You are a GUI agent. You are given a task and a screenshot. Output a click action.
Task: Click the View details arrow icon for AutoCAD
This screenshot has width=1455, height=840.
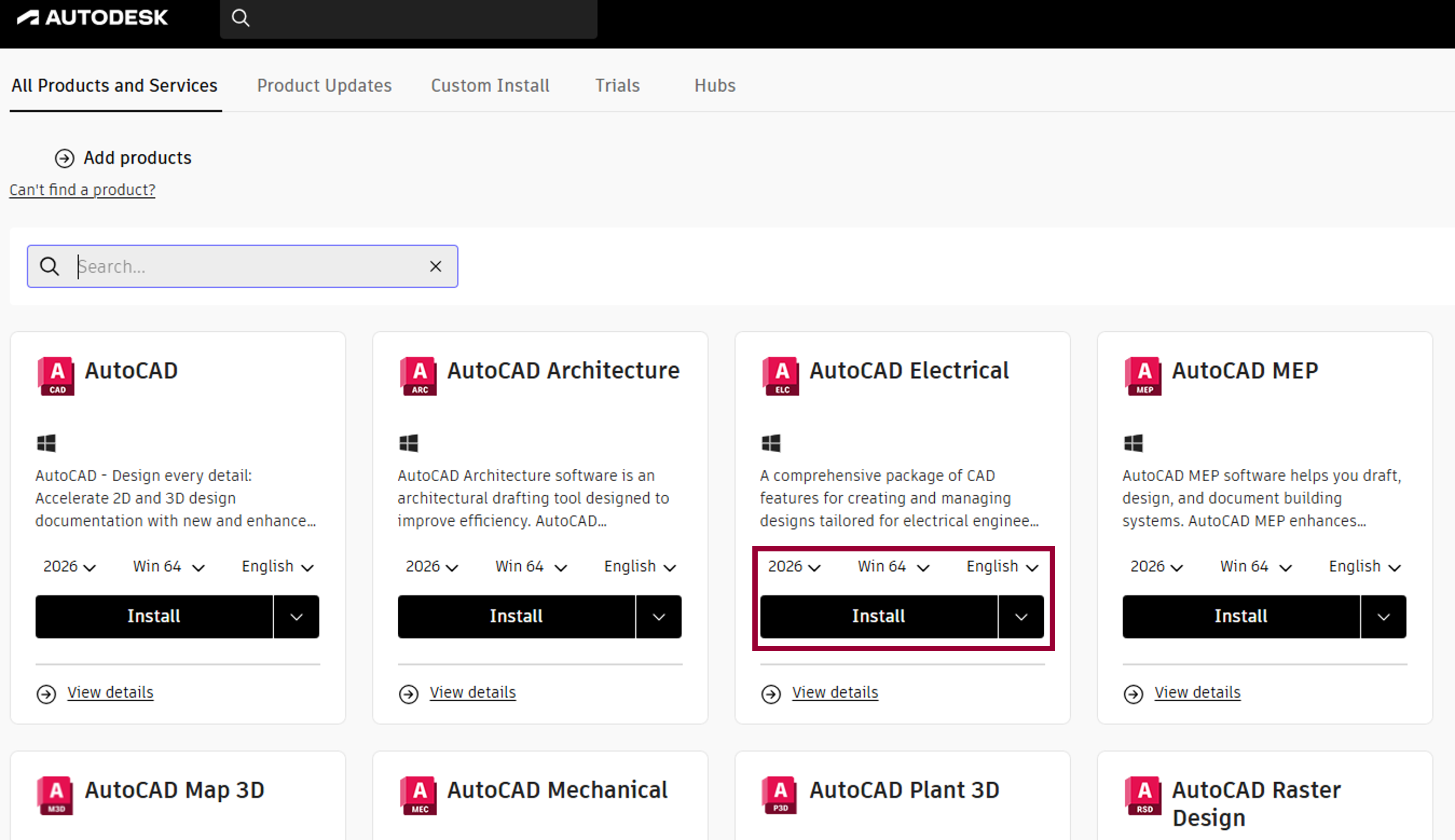pyautogui.click(x=46, y=693)
